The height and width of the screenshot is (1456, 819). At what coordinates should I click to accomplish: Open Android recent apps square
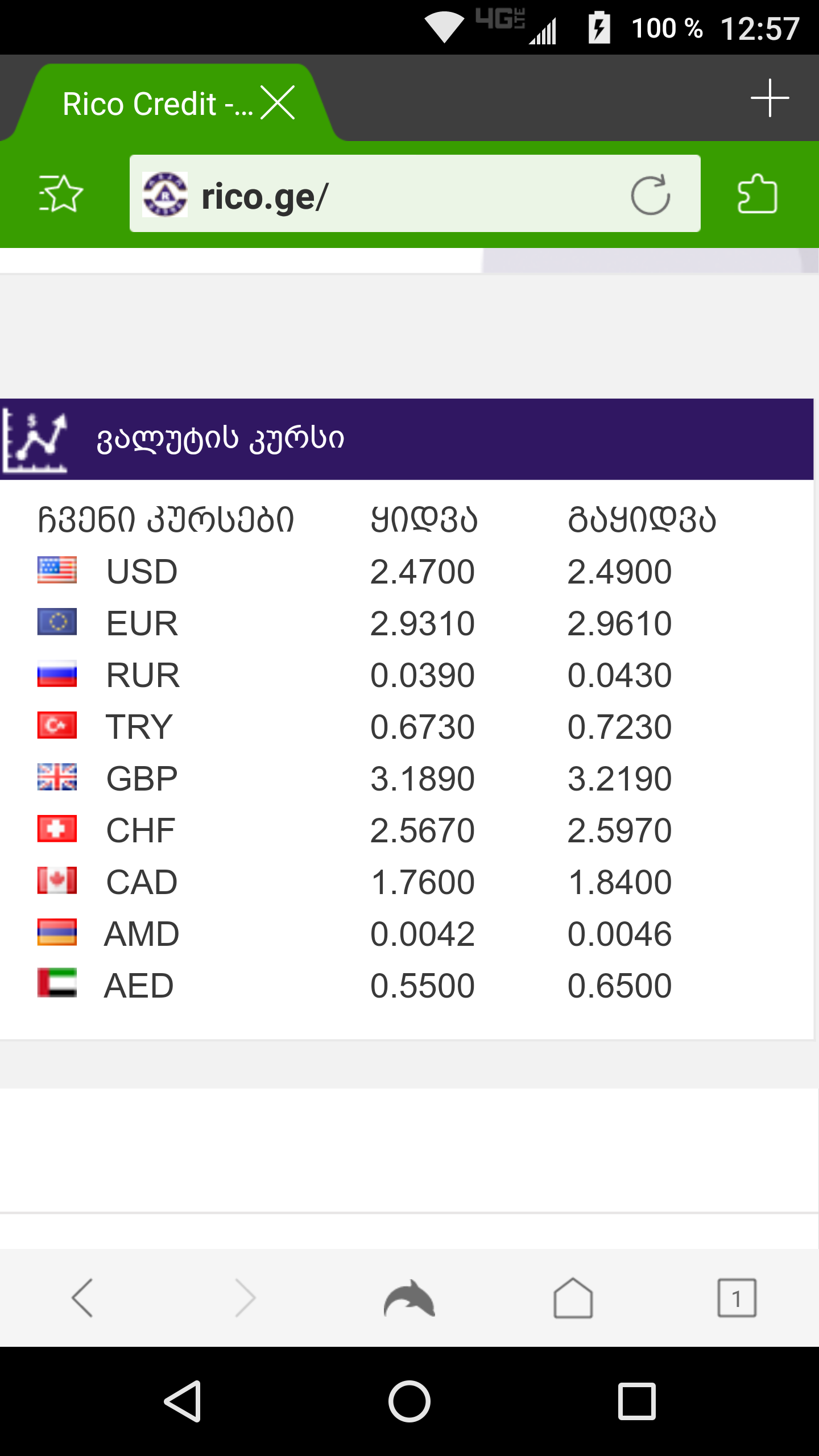(x=636, y=1401)
